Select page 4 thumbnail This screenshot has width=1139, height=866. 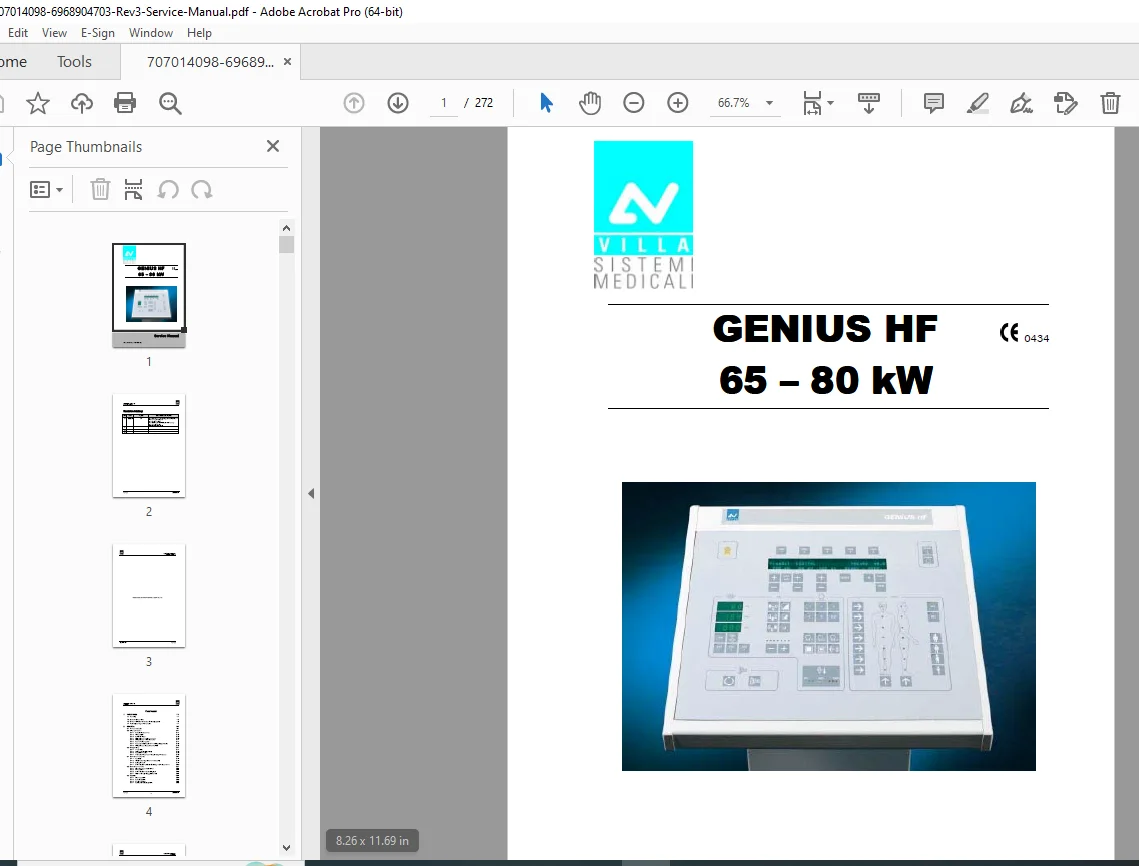tap(149, 745)
